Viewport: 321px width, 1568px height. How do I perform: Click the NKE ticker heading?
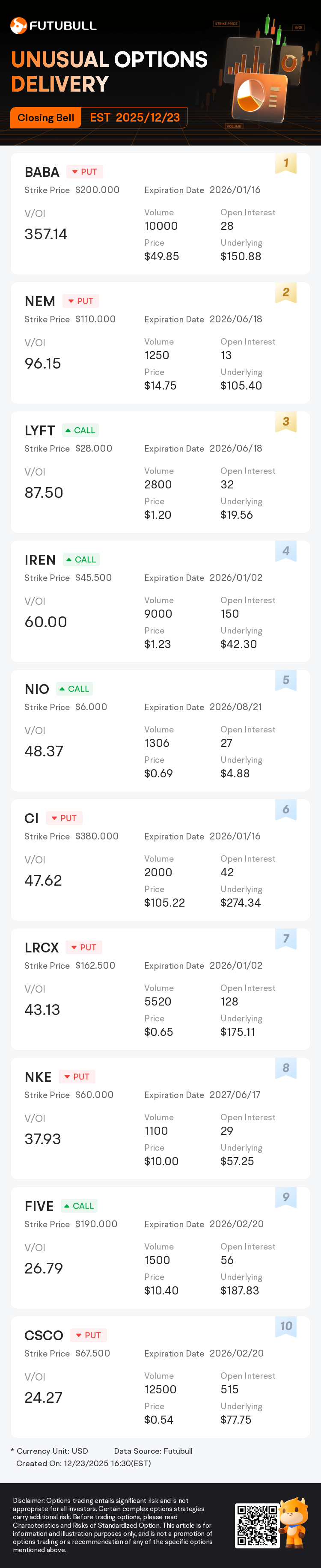click(38, 1077)
